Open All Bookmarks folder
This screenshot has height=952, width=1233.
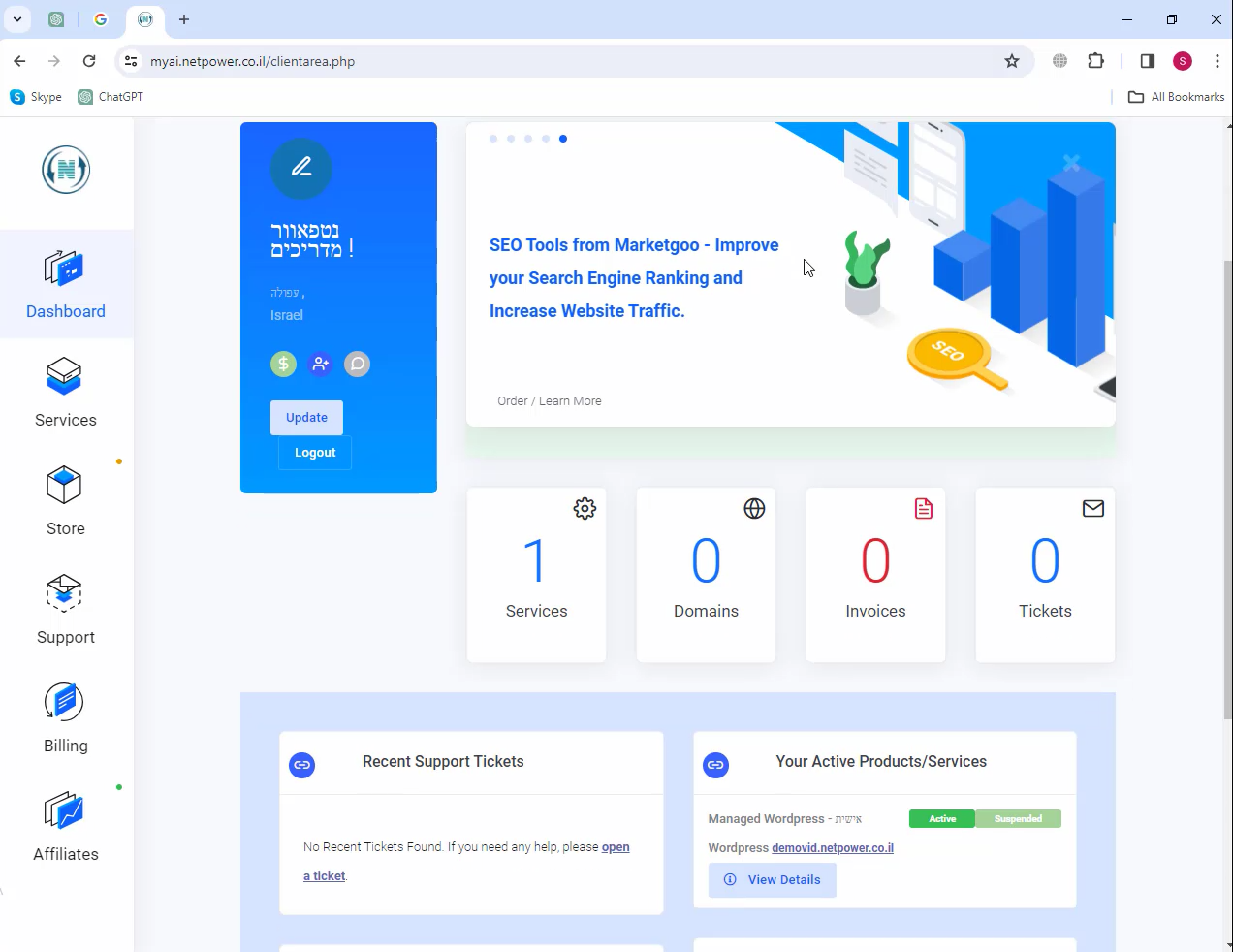1177,97
